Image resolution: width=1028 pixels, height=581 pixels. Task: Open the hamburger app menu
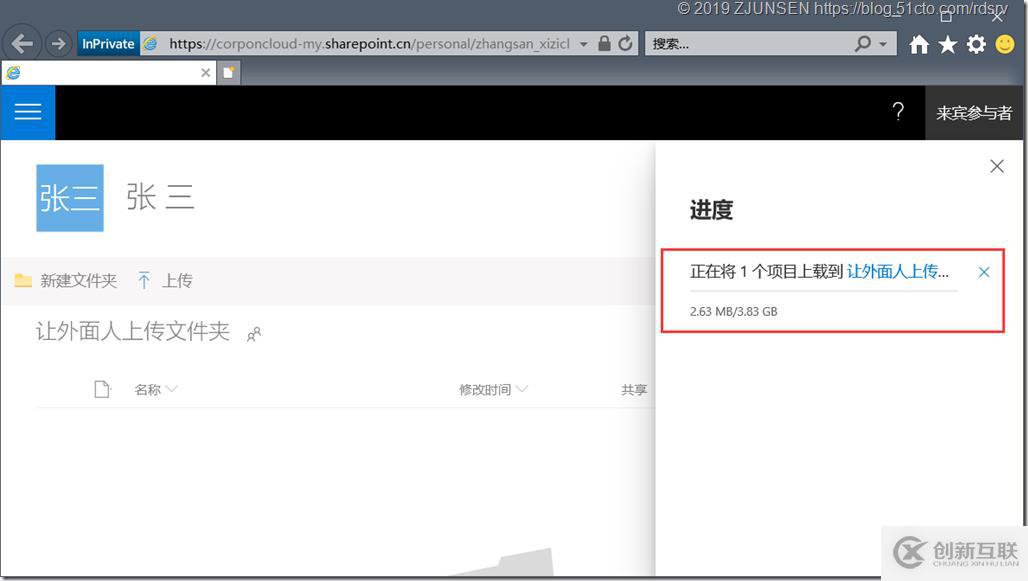click(x=28, y=112)
